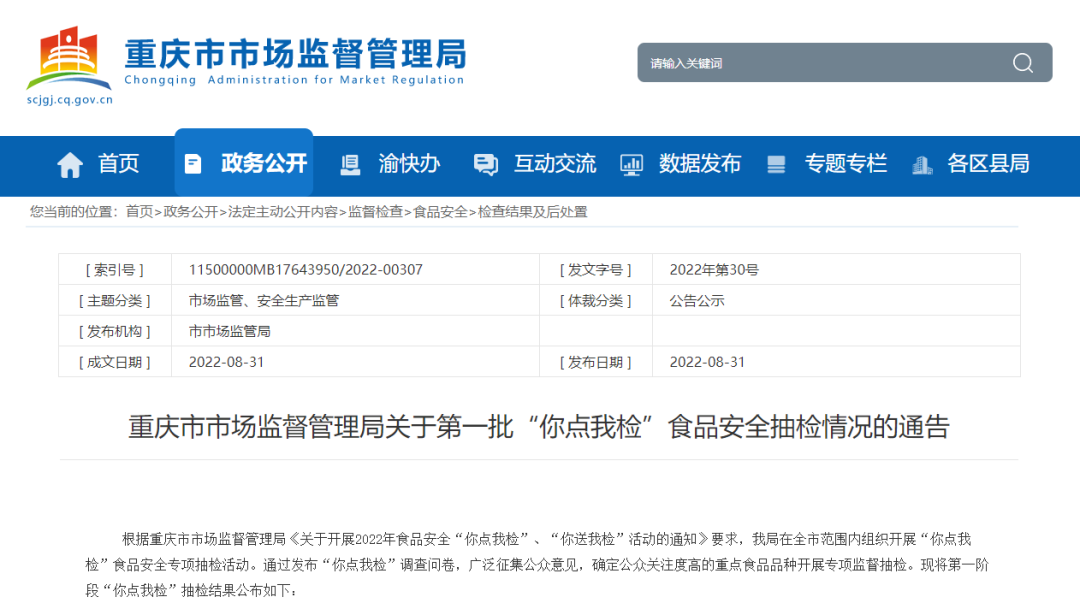This screenshot has height=603, width=1080.
Task: Click breadcrumb link 首页
Action: point(139,212)
